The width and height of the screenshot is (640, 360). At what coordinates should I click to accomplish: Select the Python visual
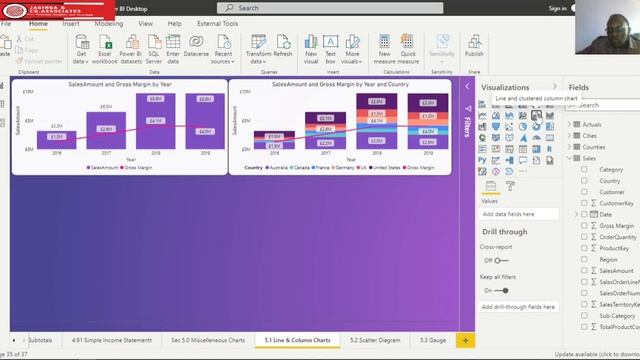pyautogui.click(x=482, y=160)
